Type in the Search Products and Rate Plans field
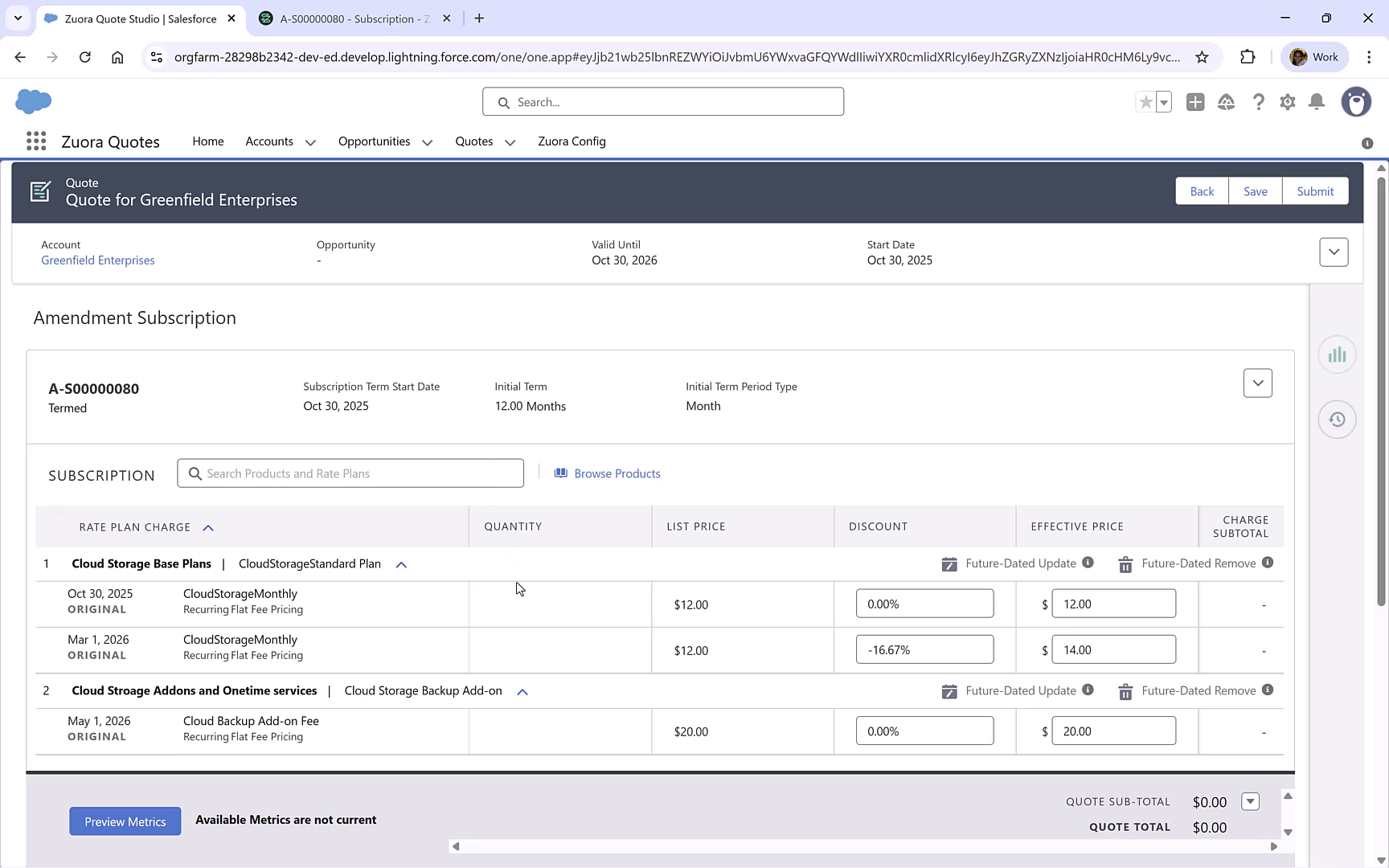Image resolution: width=1389 pixels, height=868 pixels. [x=350, y=473]
